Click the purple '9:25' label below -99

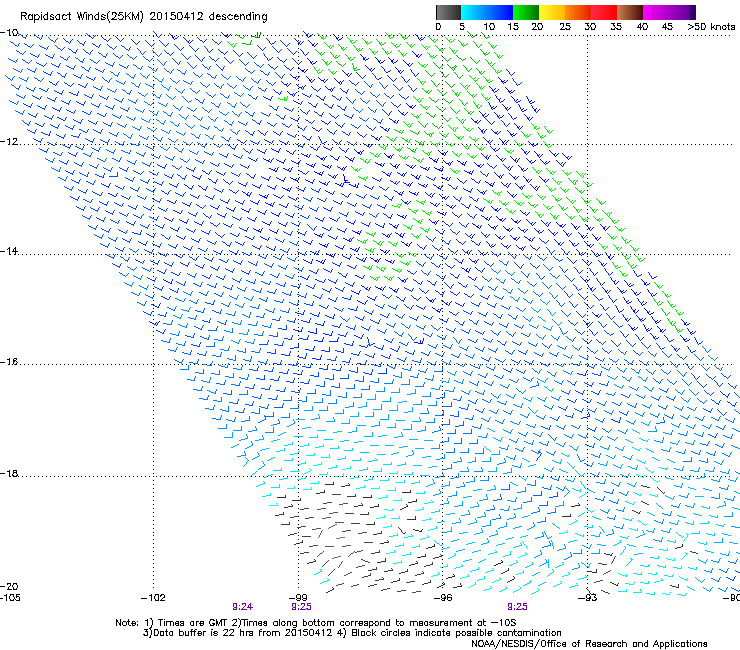(301, 607)
